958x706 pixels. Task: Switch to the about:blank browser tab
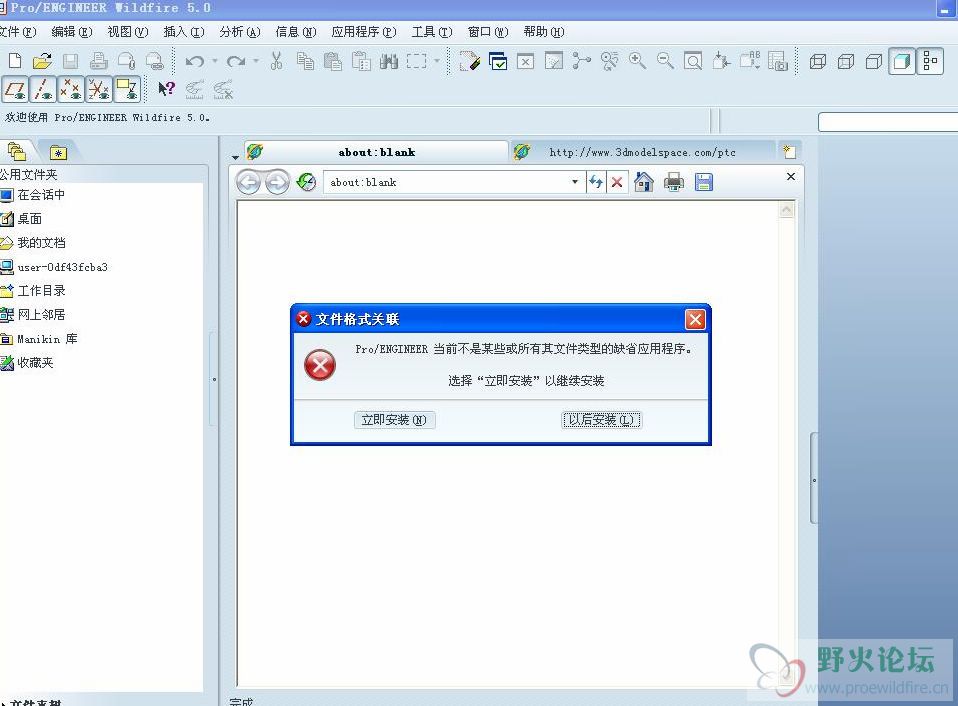pos(376,152)
